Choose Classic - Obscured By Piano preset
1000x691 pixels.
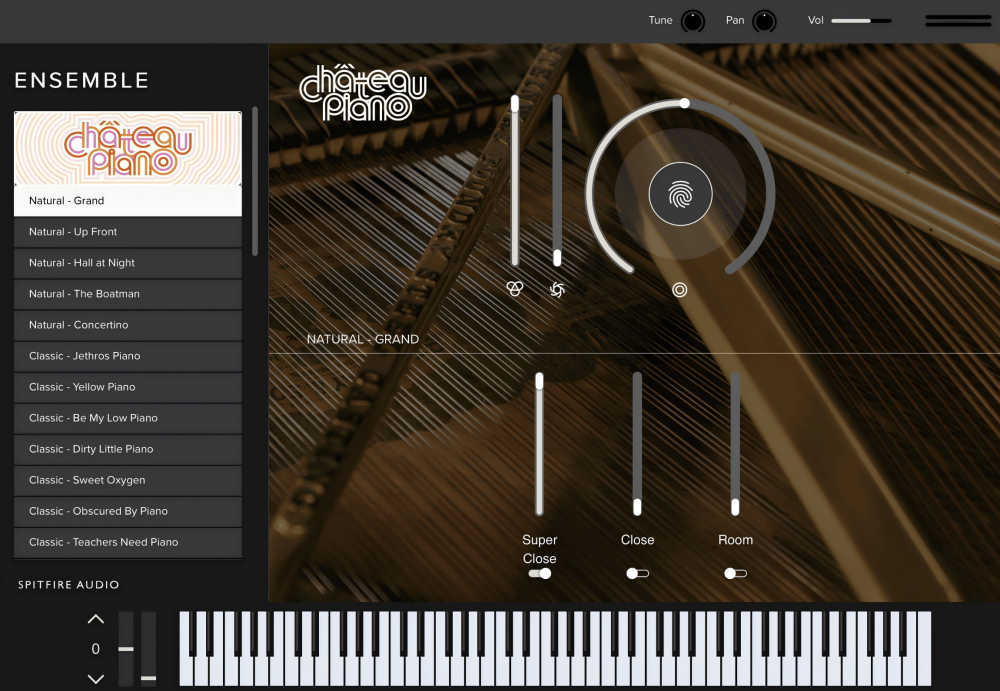coord(128,511)
